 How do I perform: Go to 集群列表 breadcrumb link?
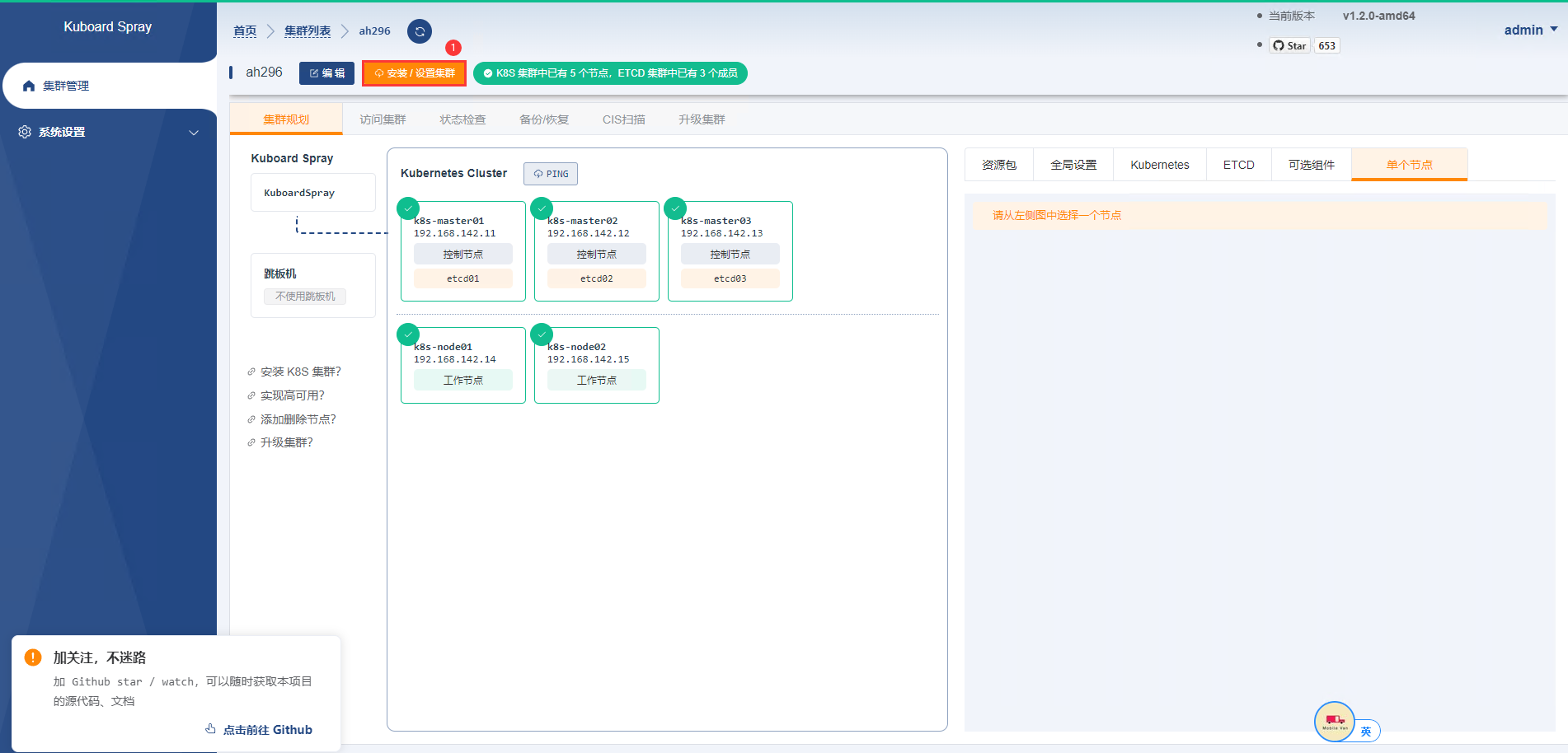(x=307, y=31)
